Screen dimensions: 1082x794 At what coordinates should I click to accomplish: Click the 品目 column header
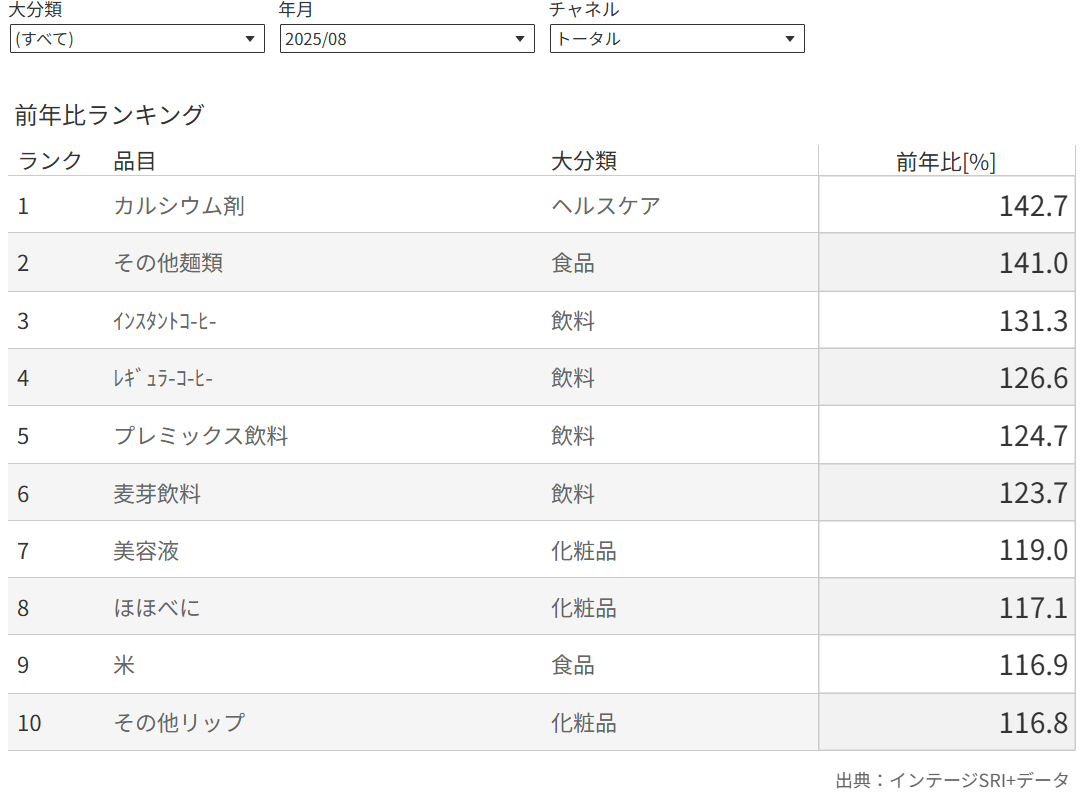[135, 161]
